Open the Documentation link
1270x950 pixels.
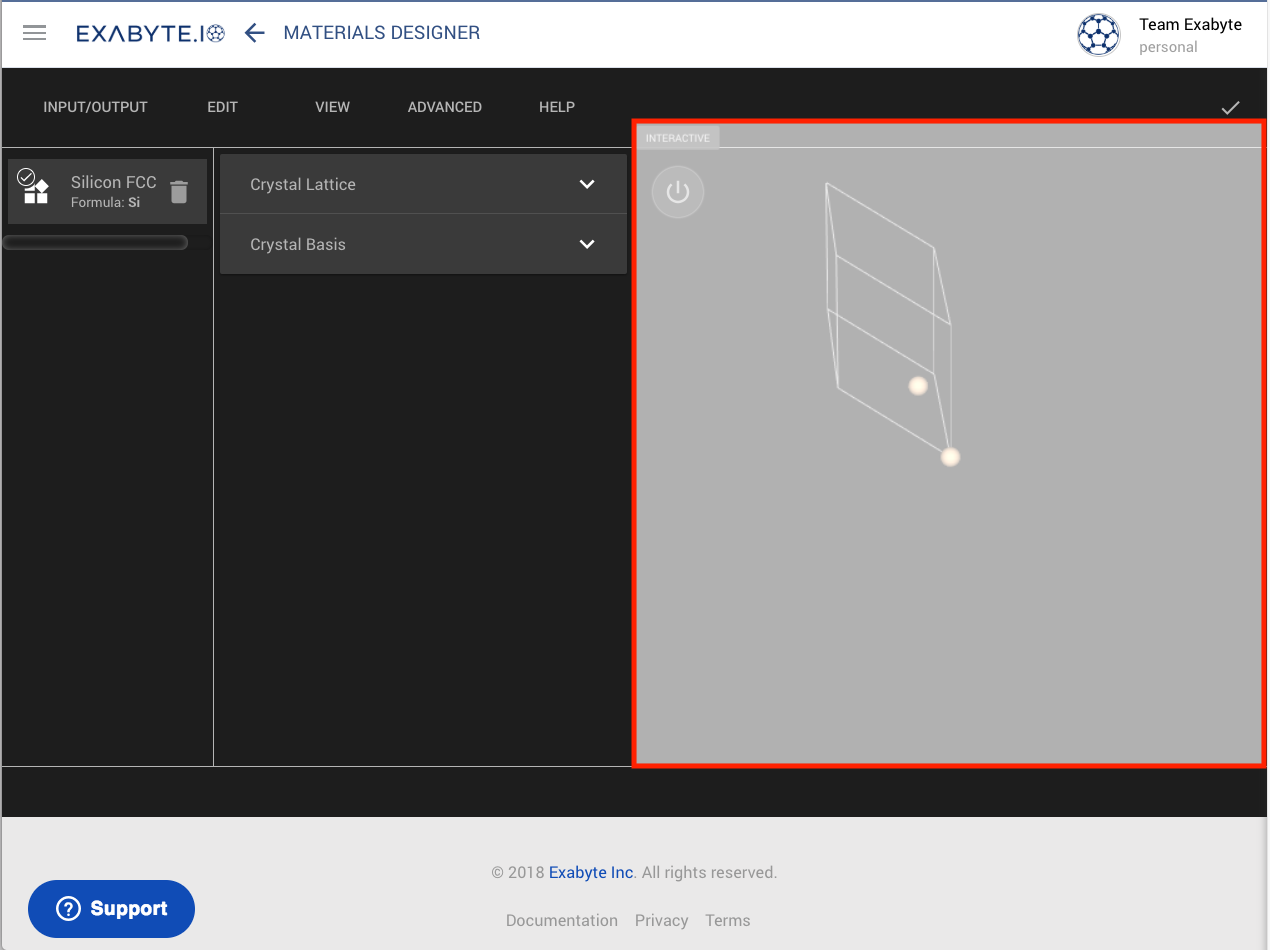point(562,920)
